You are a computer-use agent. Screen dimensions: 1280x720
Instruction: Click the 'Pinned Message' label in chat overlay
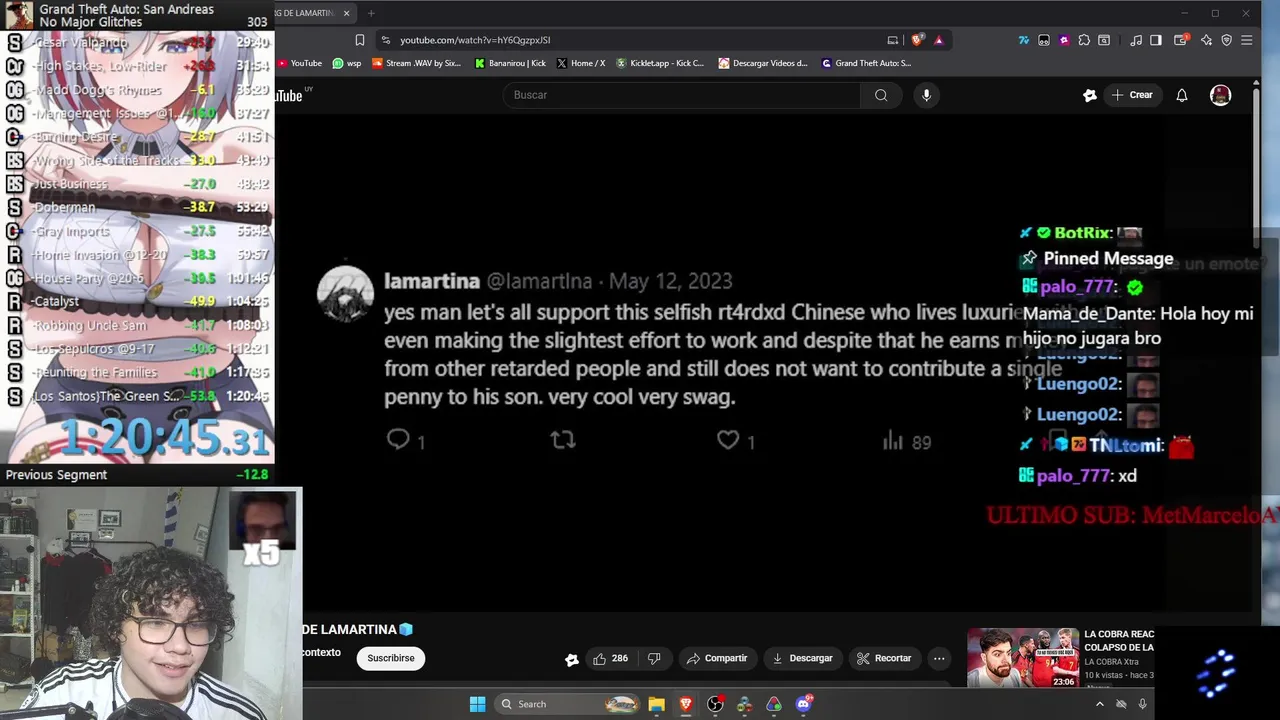click(1108, 259)
